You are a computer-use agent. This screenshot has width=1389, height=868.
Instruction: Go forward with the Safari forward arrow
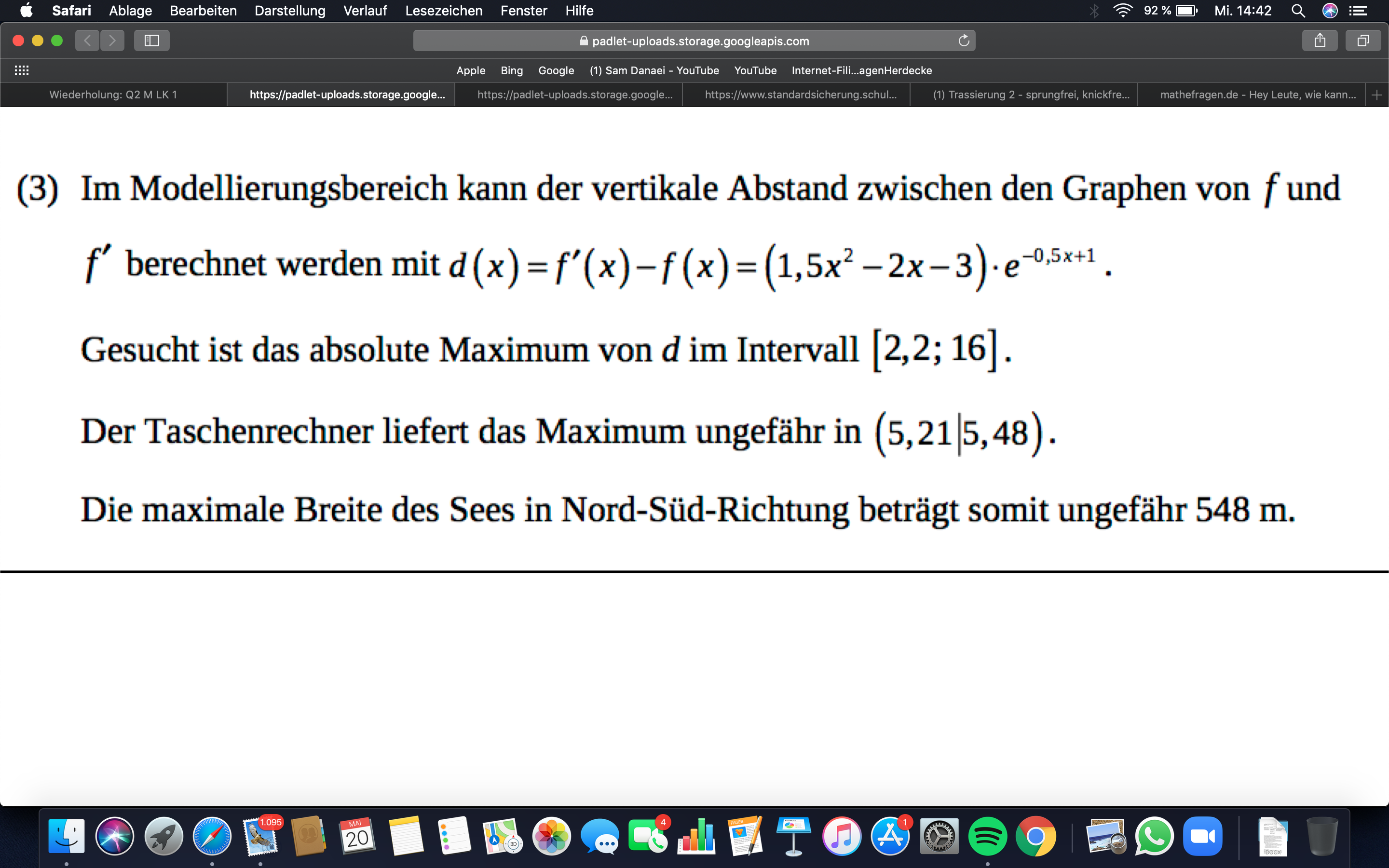click(112, 40)
